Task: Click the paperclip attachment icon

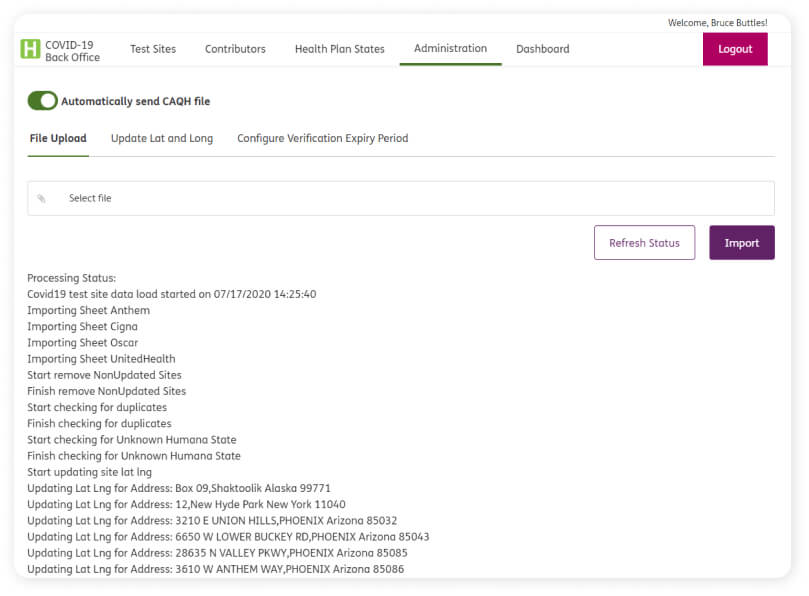Action: [42, 199]
